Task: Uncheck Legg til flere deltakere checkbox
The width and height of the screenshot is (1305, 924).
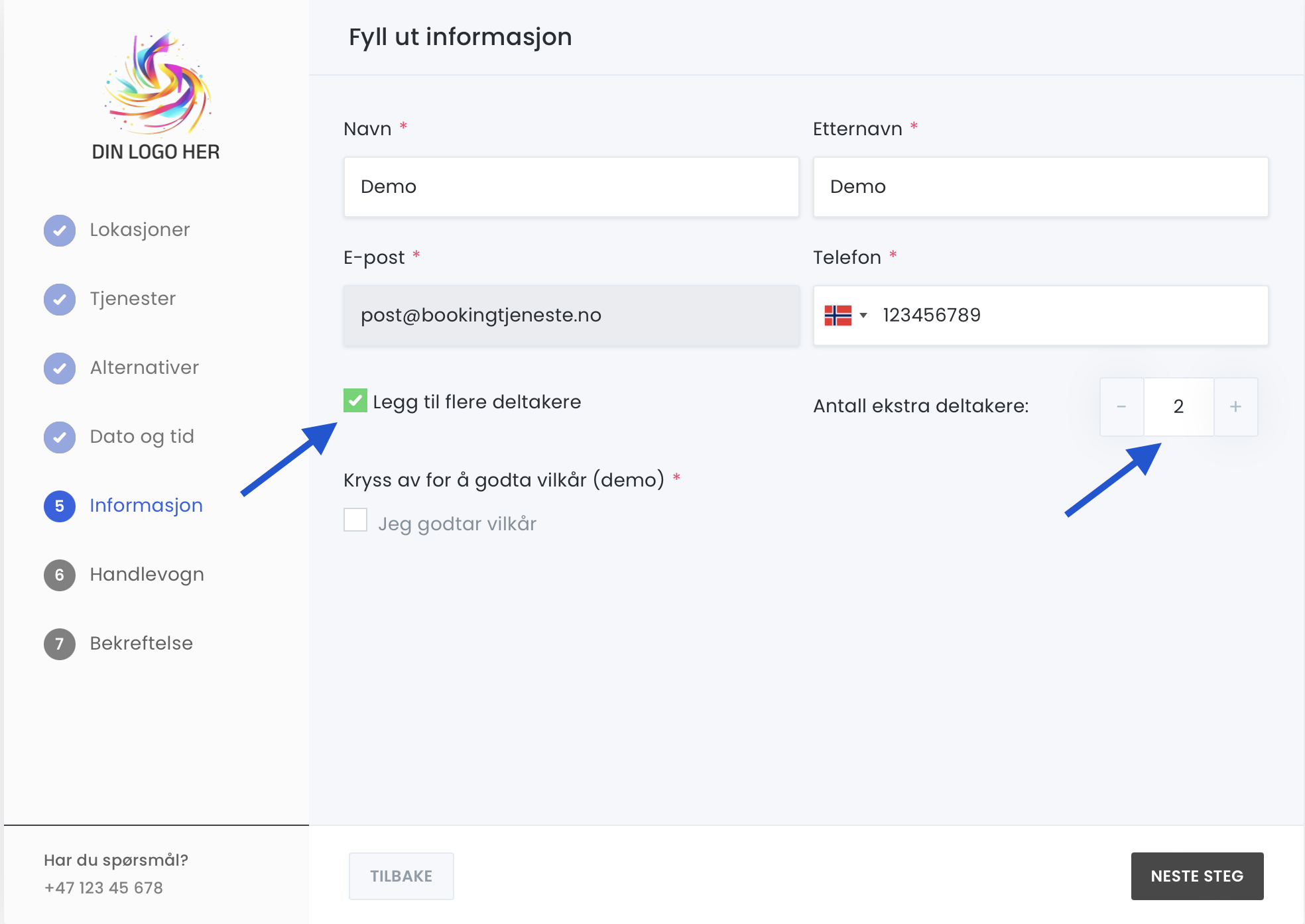Action: coord(355,400)
